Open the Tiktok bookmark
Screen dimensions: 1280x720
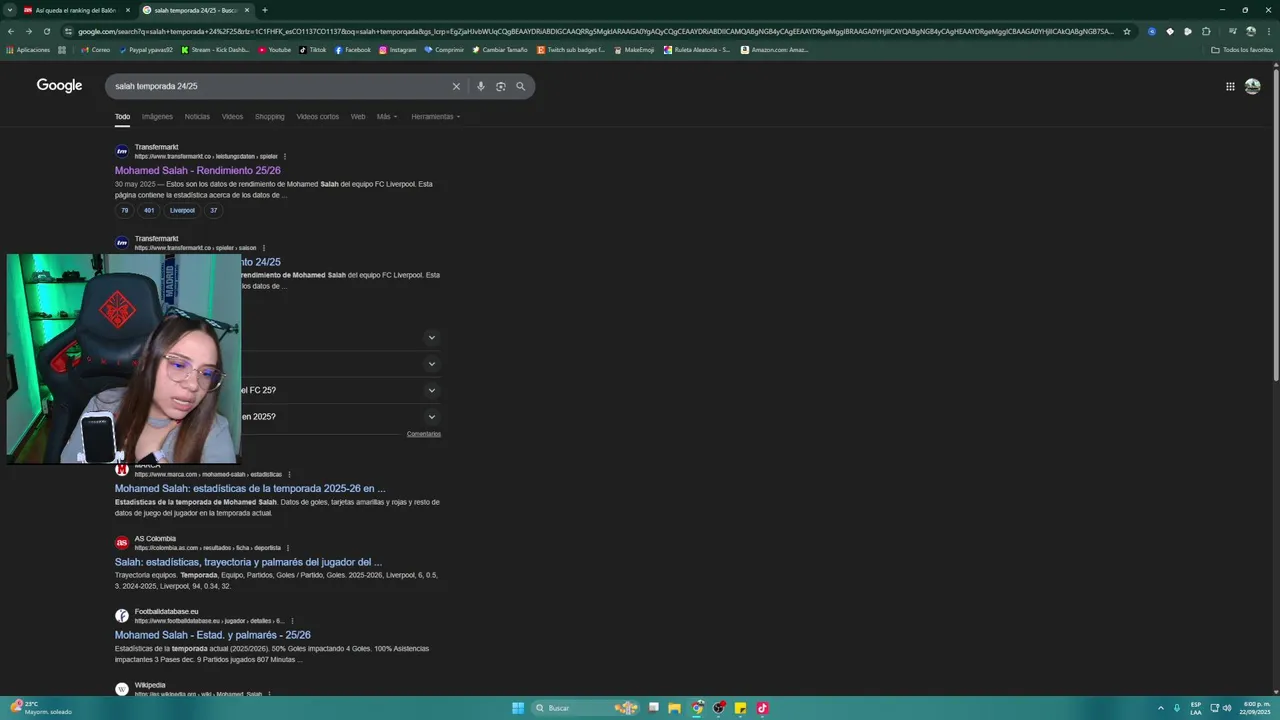pos(313,50)
